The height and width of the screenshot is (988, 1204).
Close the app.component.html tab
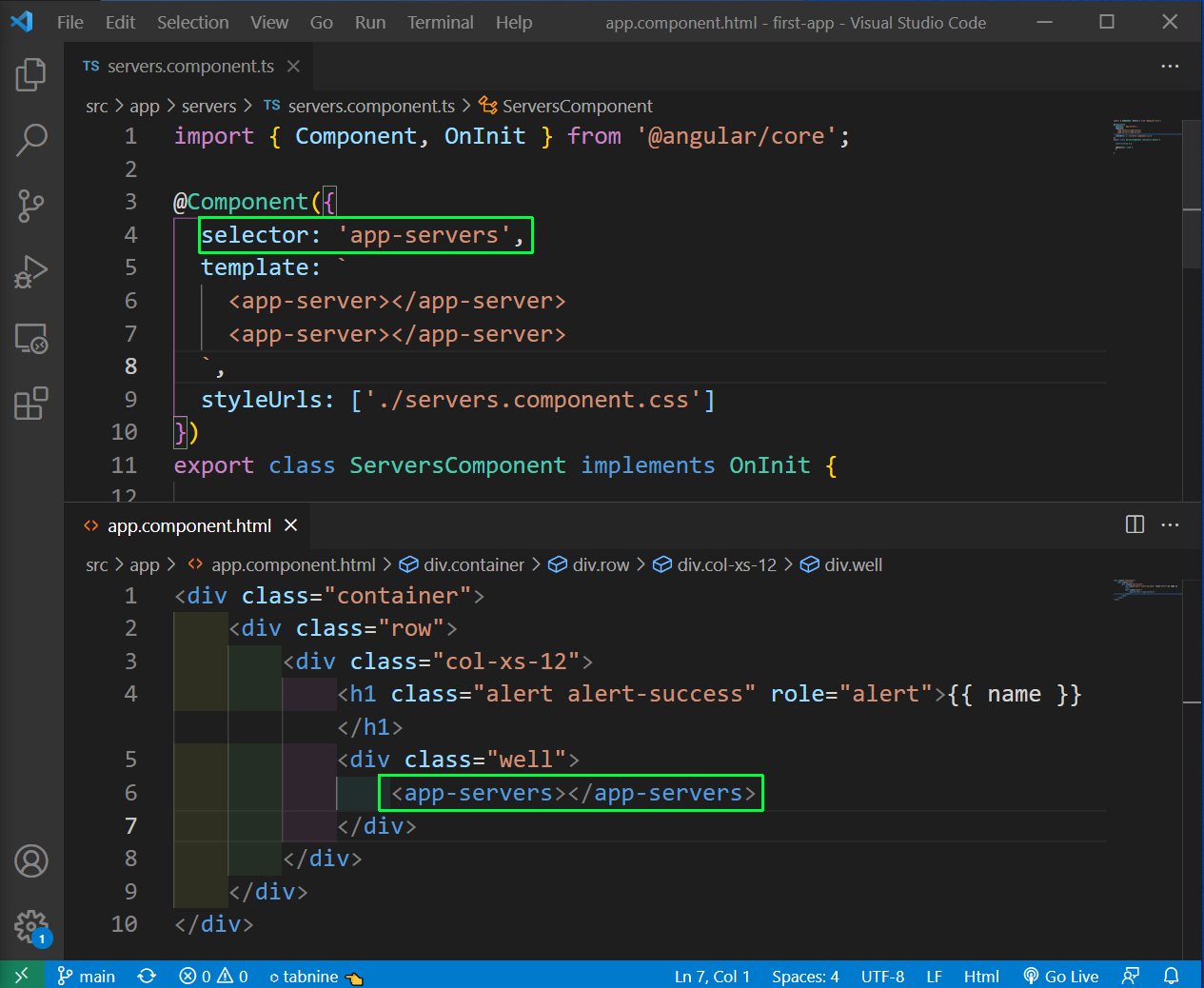click(291, 525)
